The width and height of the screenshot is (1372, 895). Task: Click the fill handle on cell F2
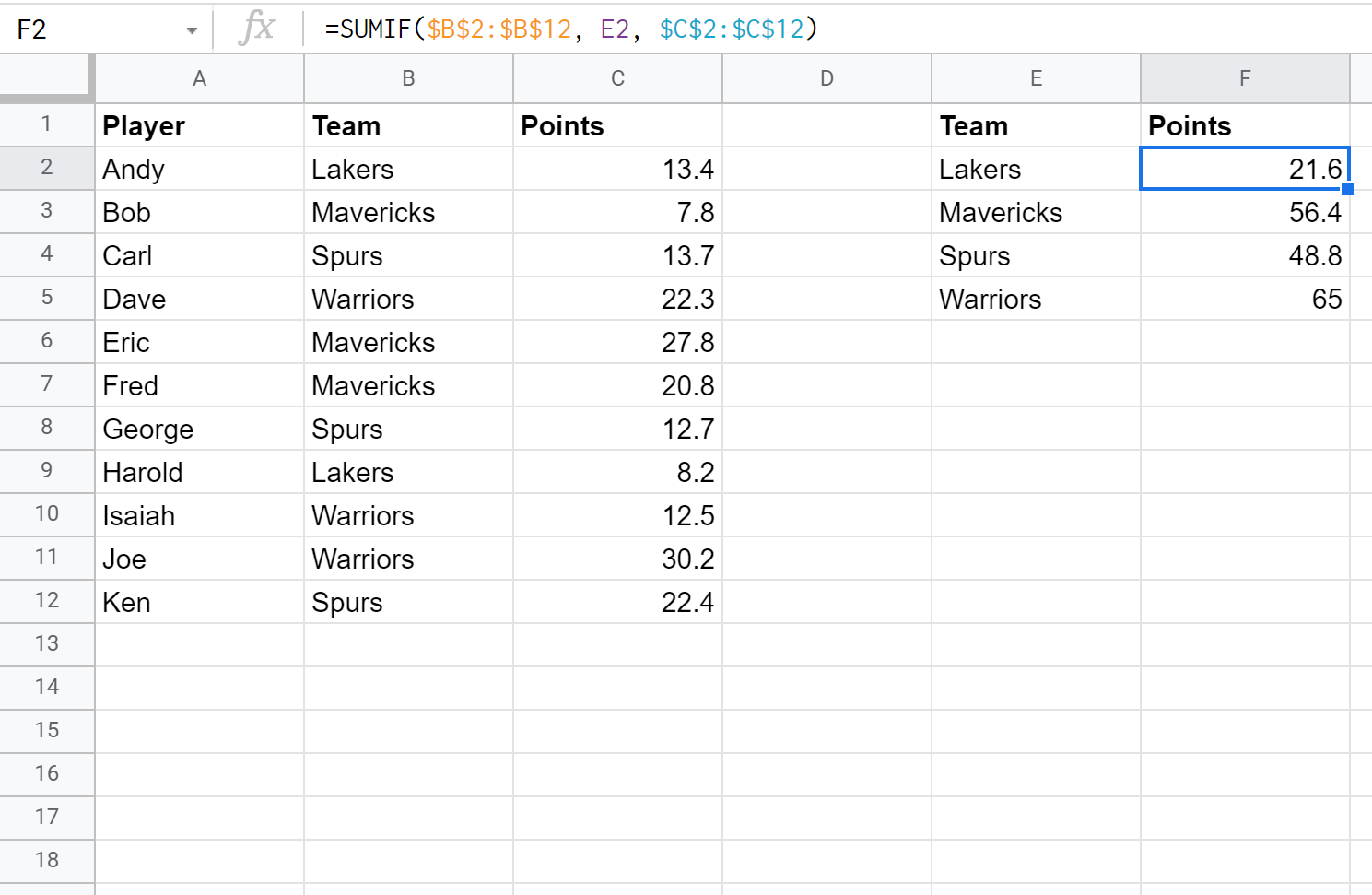1348,189
